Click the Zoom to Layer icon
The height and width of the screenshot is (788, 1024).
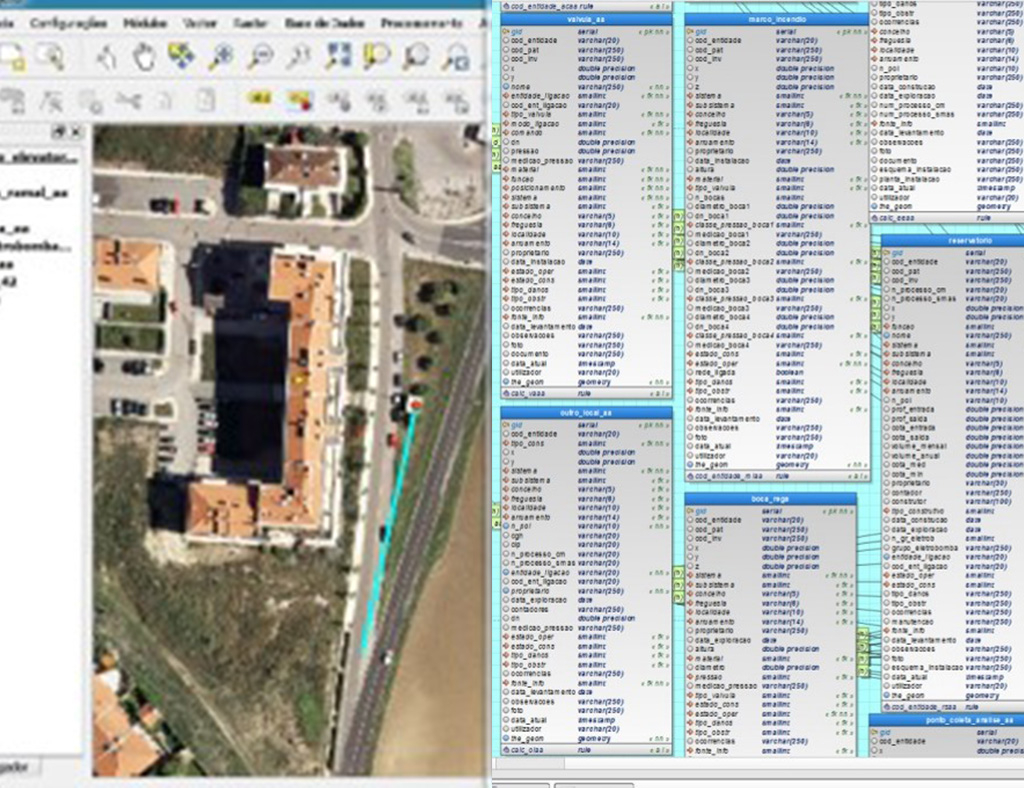pyautogui.click(x=417, y=57)
